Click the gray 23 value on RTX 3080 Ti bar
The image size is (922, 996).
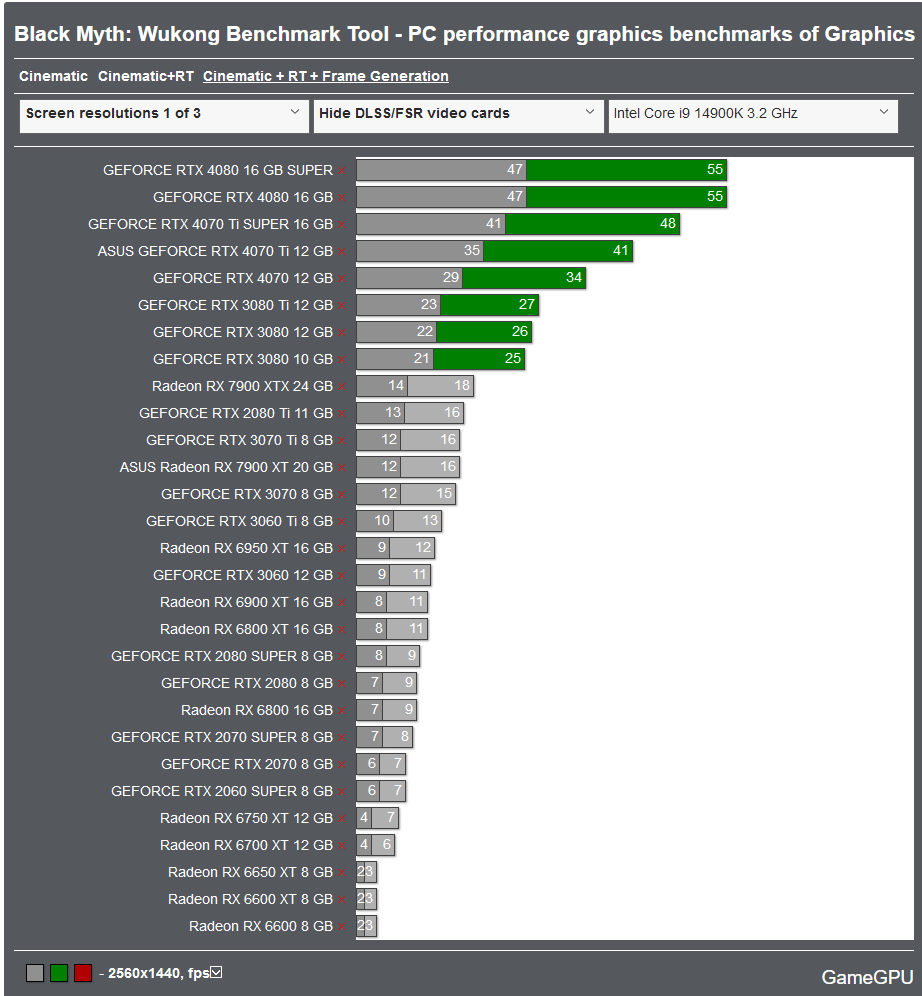pos(429,304)
